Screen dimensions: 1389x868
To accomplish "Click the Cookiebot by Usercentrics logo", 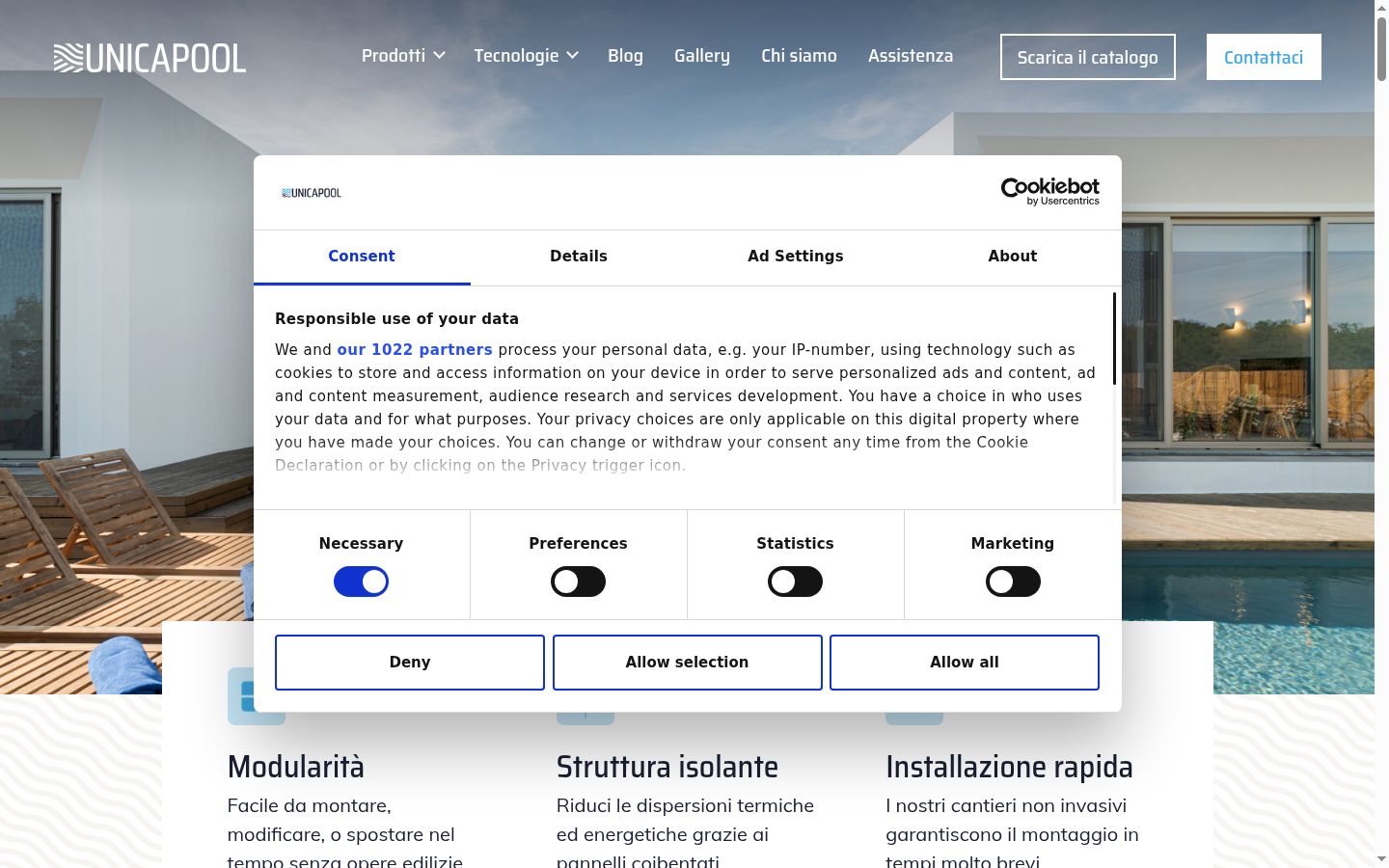I will point(1049,191).
